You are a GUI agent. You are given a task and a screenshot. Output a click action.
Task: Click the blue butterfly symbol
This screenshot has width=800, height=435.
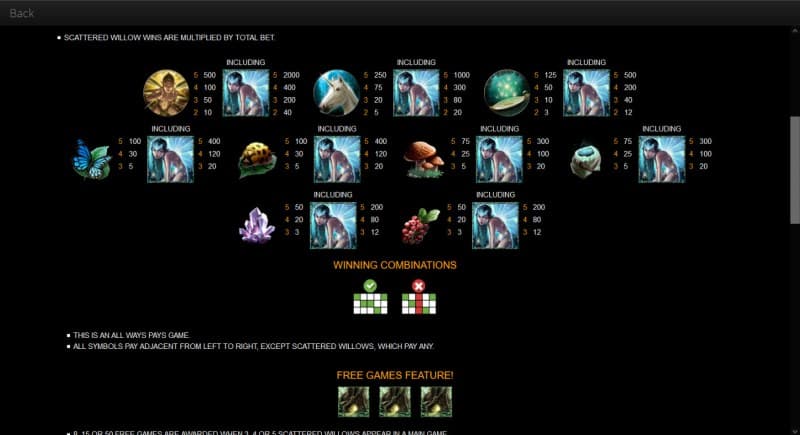click(92, 159)
